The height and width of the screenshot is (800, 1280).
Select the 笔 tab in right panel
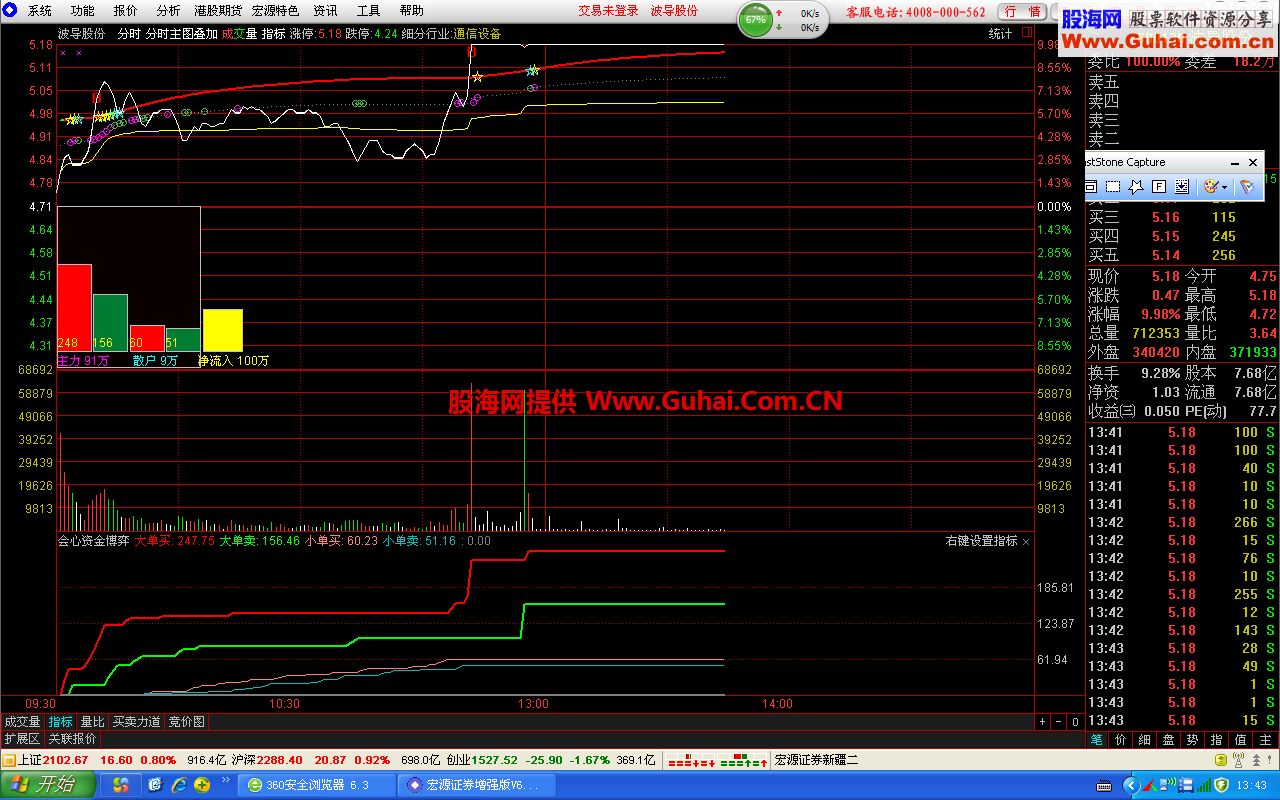coord(1096,739)
